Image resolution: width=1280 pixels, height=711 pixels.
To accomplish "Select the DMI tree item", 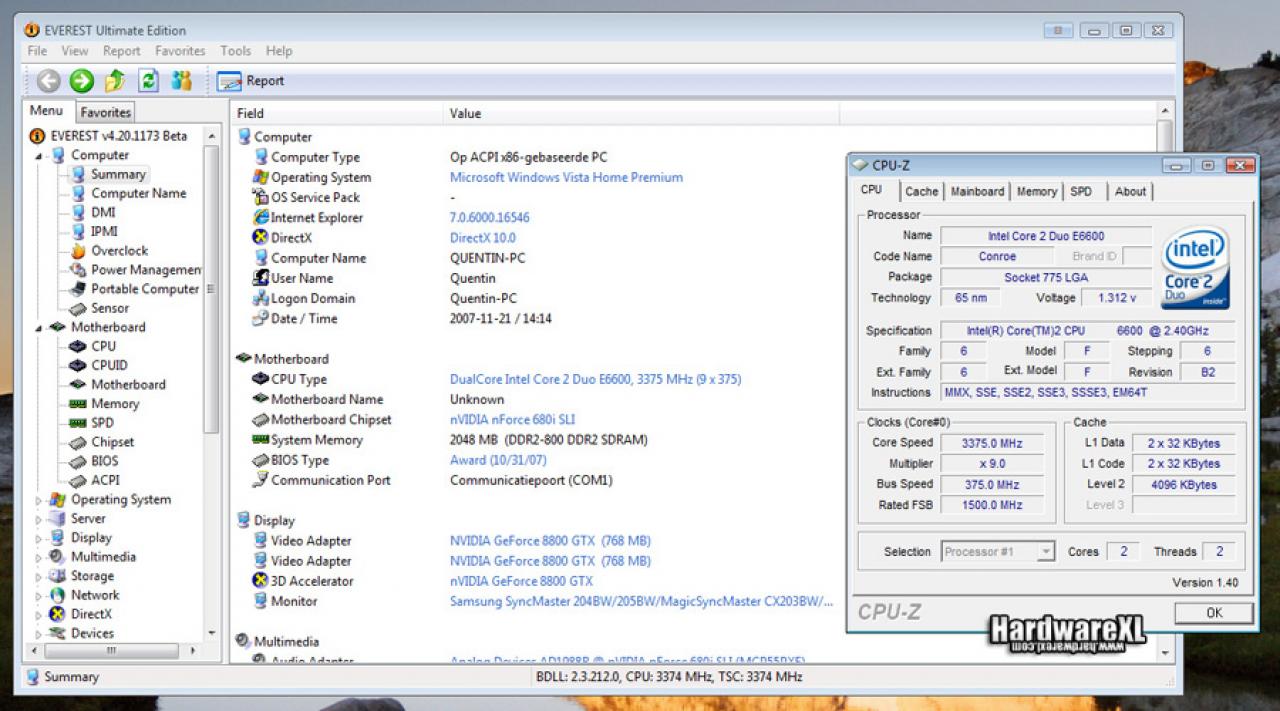I will pyautogui.click(x=103, y=212).
